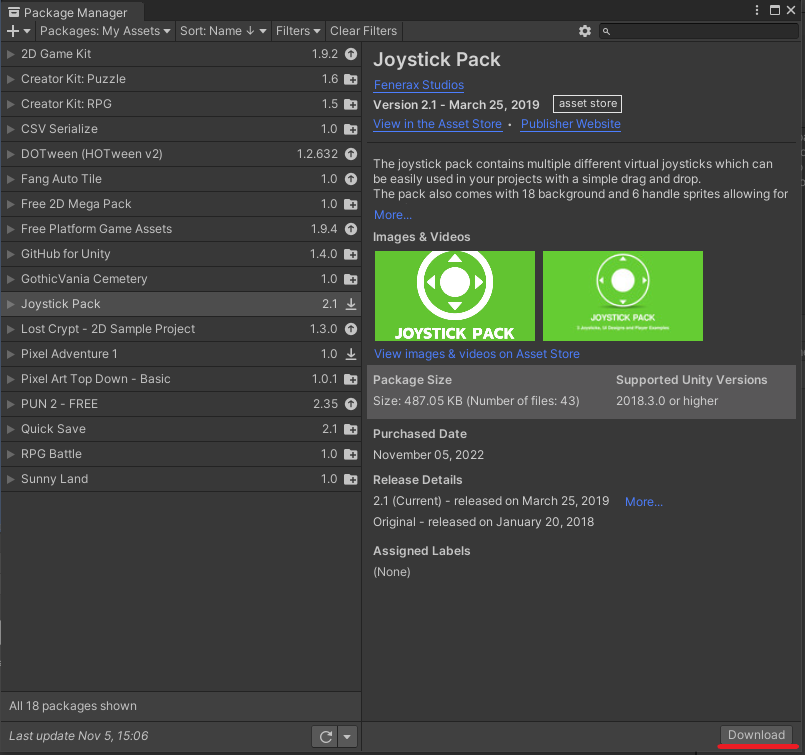Expand the Joystick Pack list entry
Image resolution: width=805 pixels, height=755 pixels.
pyautogui.click(x=10, y=304)
